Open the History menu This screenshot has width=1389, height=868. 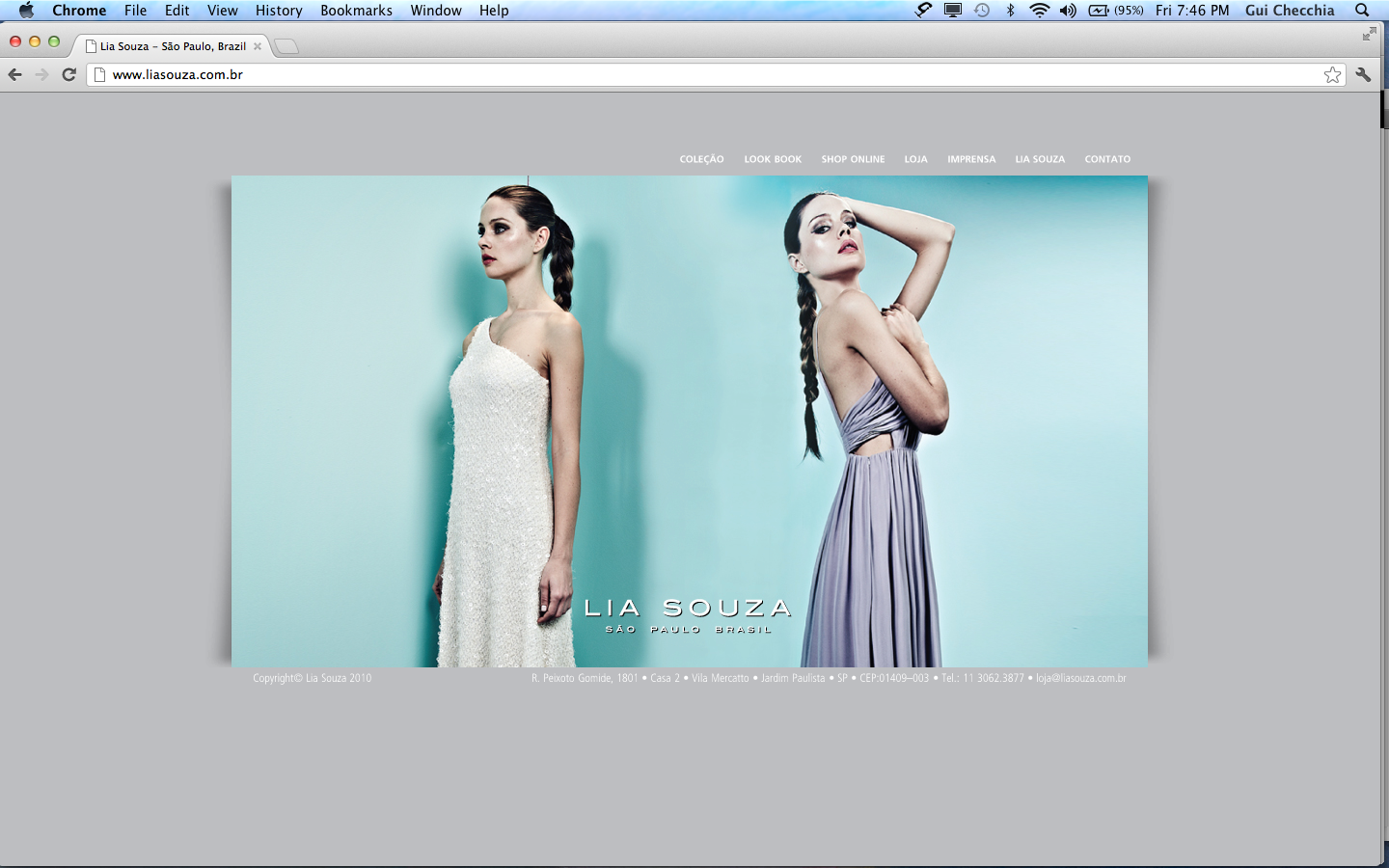tap(279, 11)
